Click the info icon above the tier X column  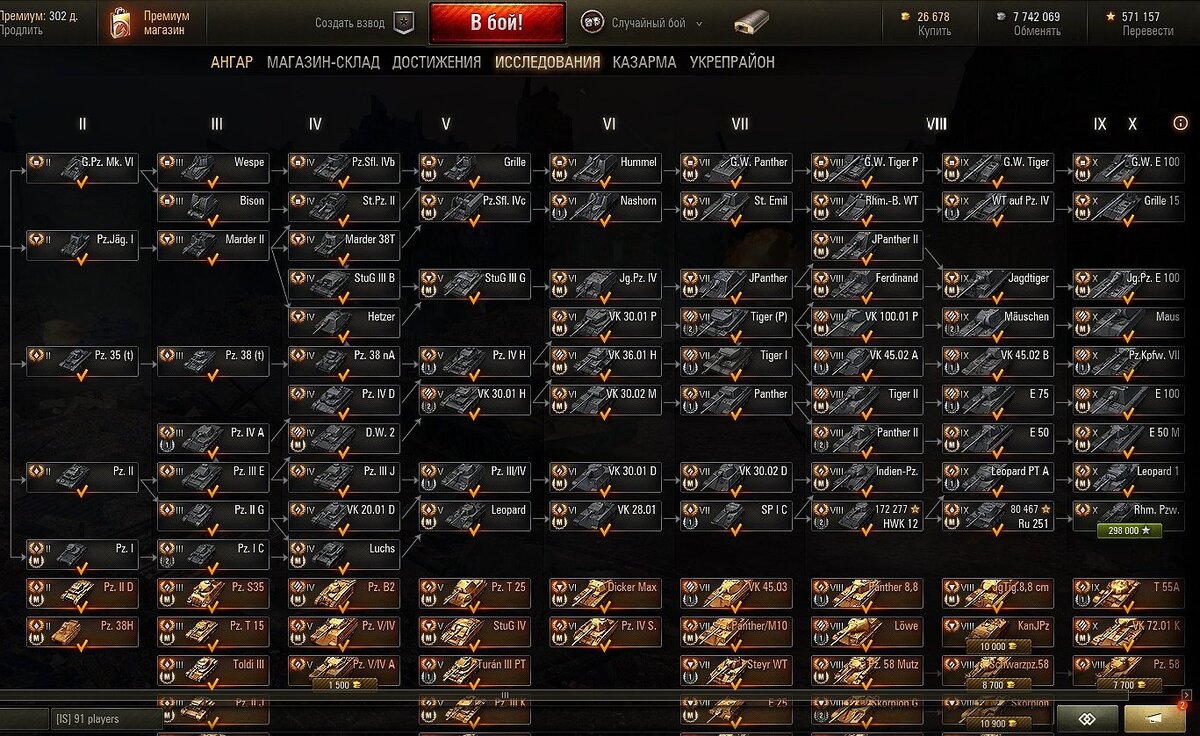tap(1180, 124)
